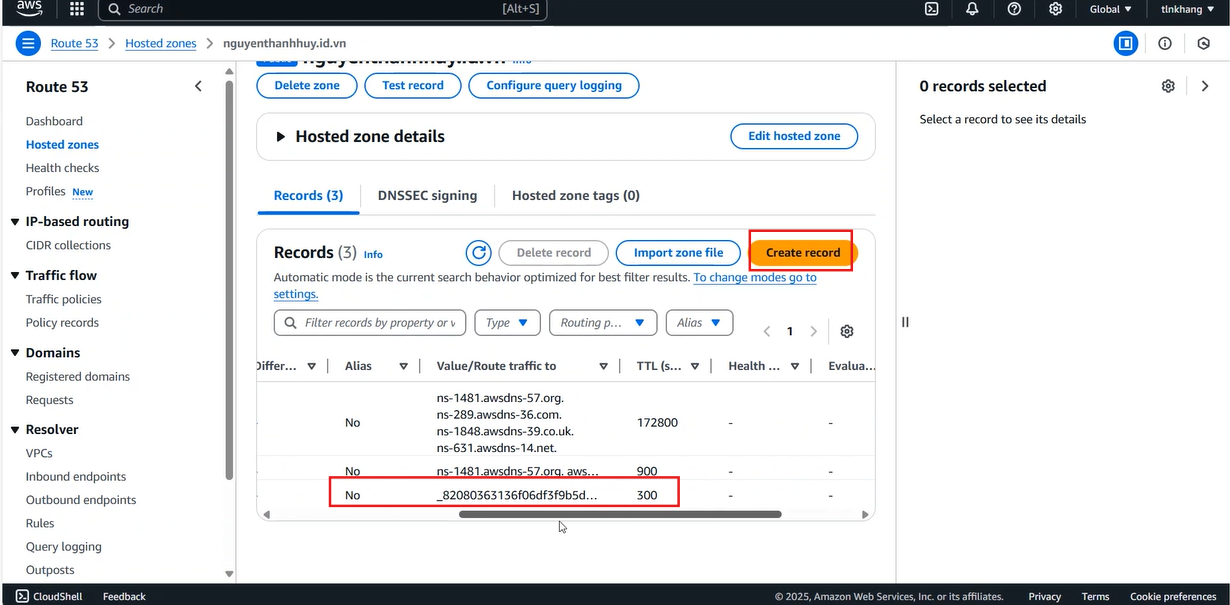Sort by the TTL column arrow

(694, 366)
